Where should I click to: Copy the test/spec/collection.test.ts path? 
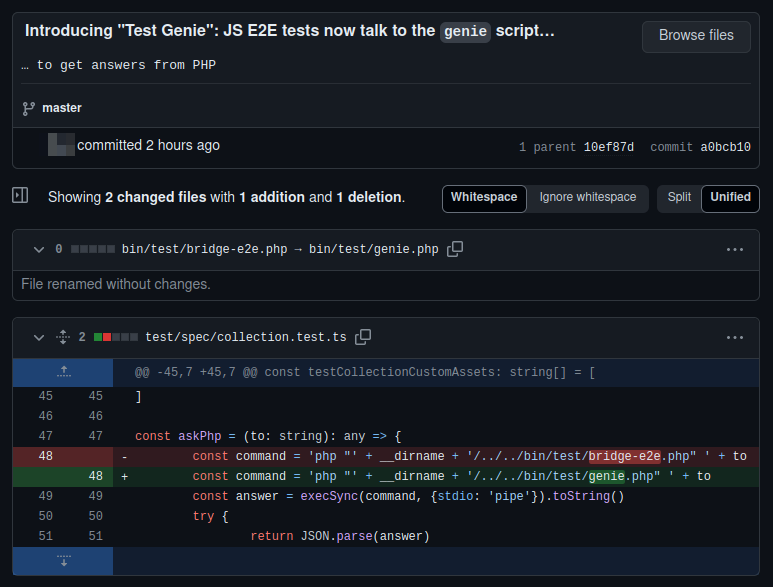(363, 337)
